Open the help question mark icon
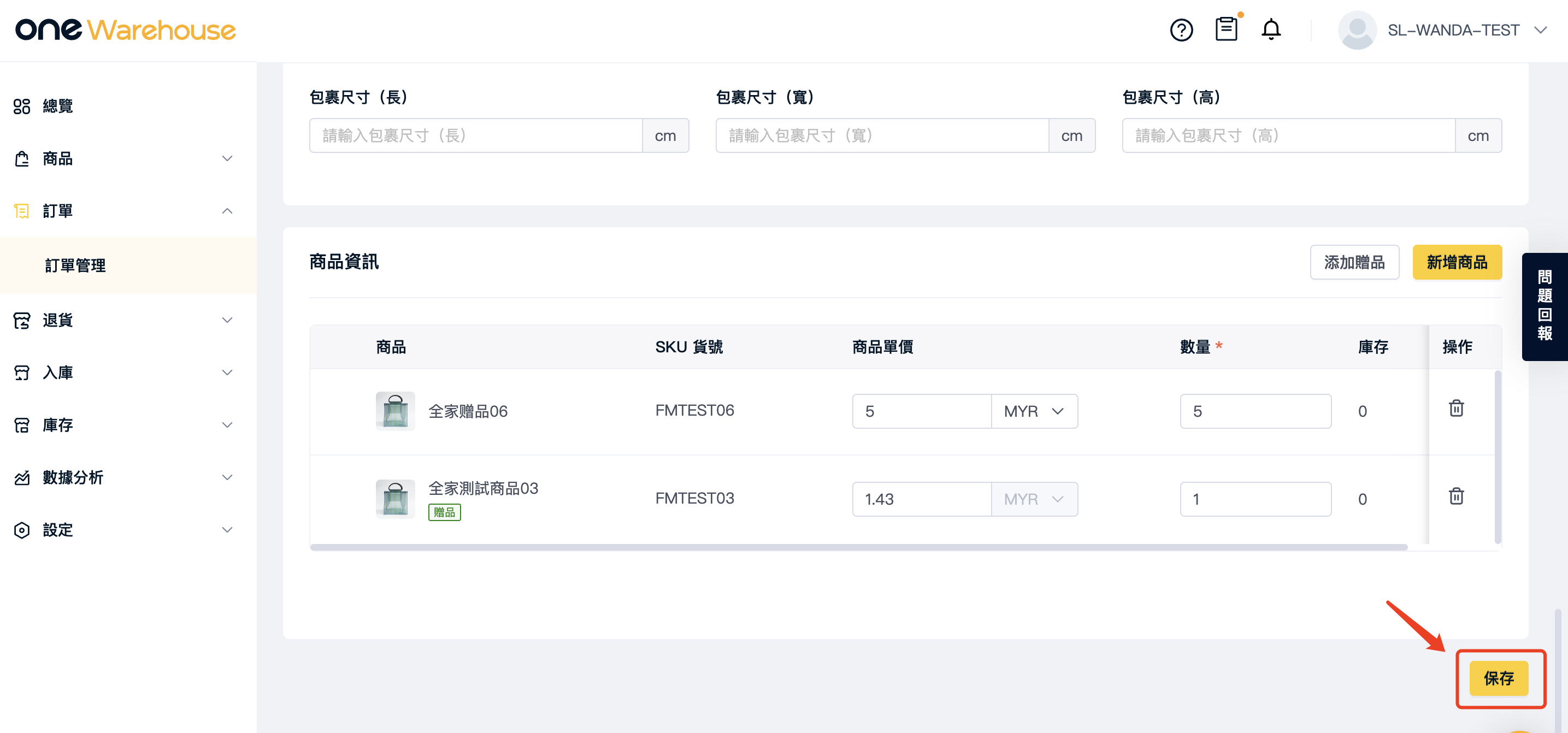1568x733 pixels. click(1181, 30)
